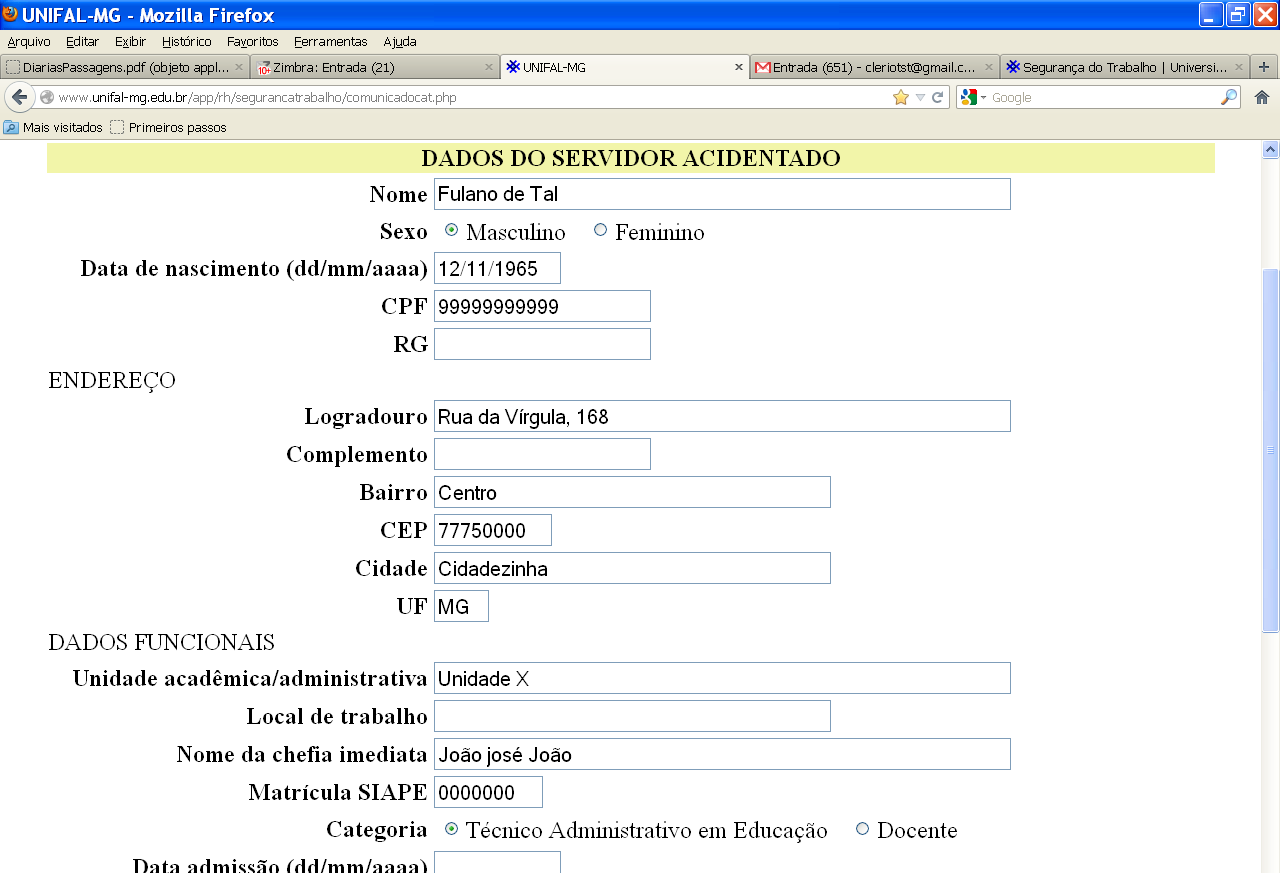Click the Matrícula SIAPE field

(488, 792)
